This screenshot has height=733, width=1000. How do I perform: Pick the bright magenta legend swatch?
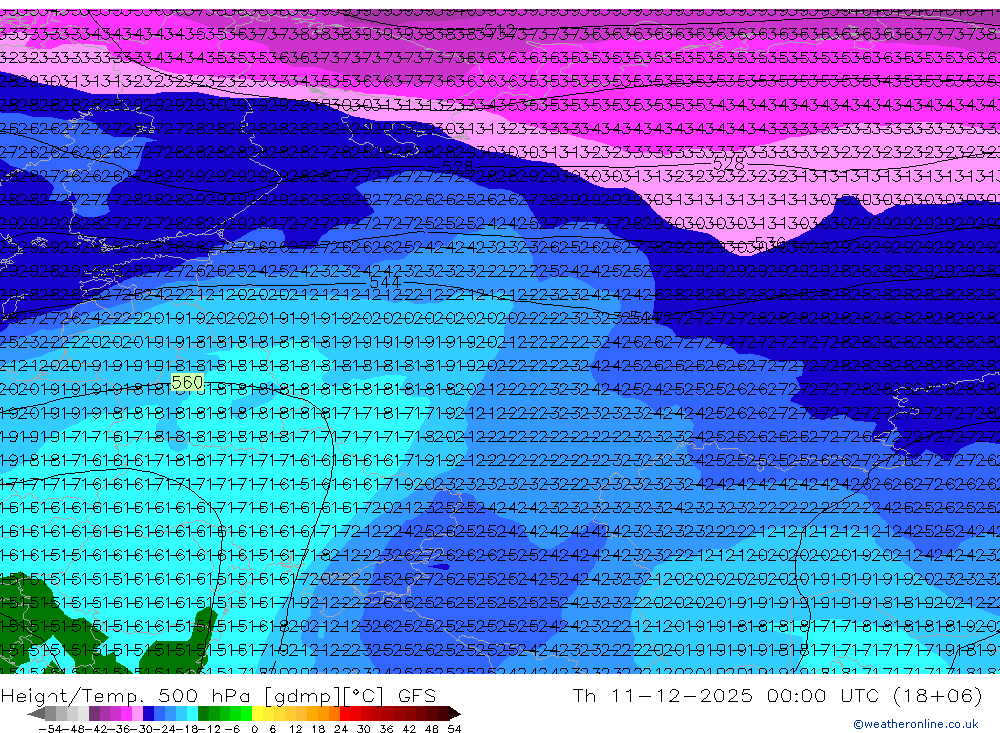(x=126, y=714)
